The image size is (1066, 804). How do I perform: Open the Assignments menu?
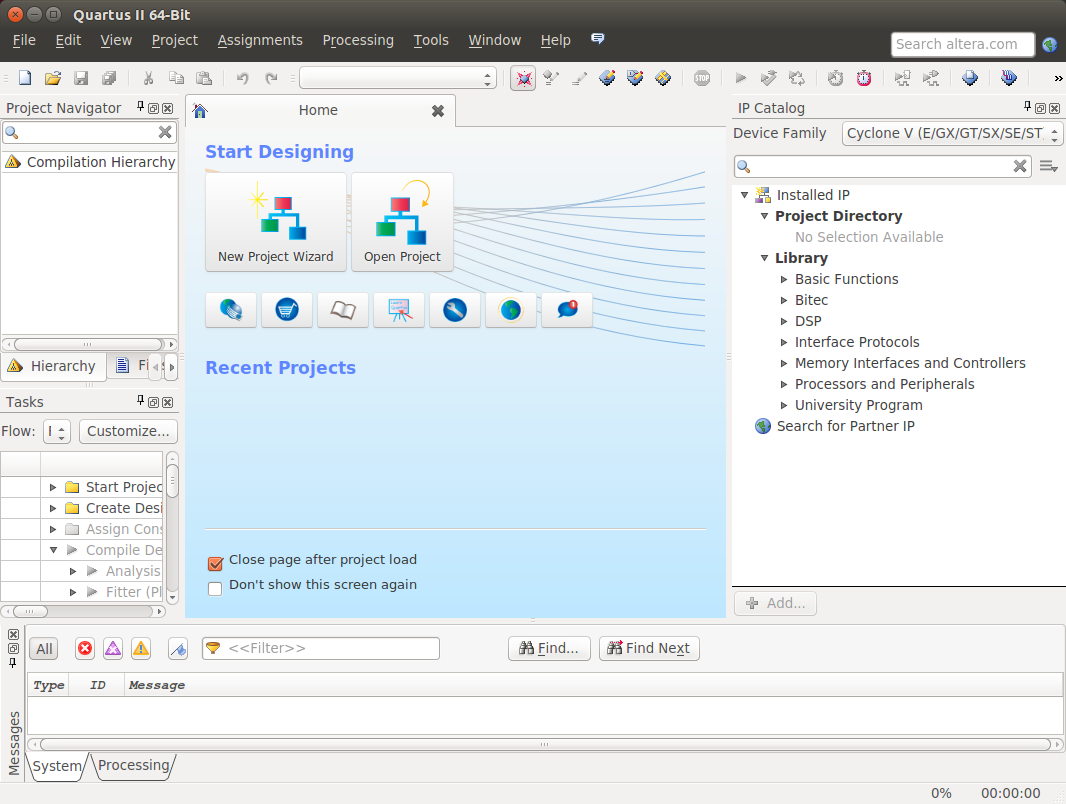click(x=260, y=40)
